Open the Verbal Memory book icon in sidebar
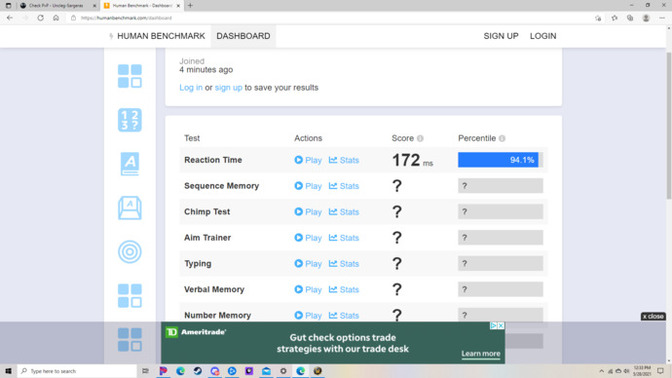This screenshot has height=378, width=672. pos(129,164)
